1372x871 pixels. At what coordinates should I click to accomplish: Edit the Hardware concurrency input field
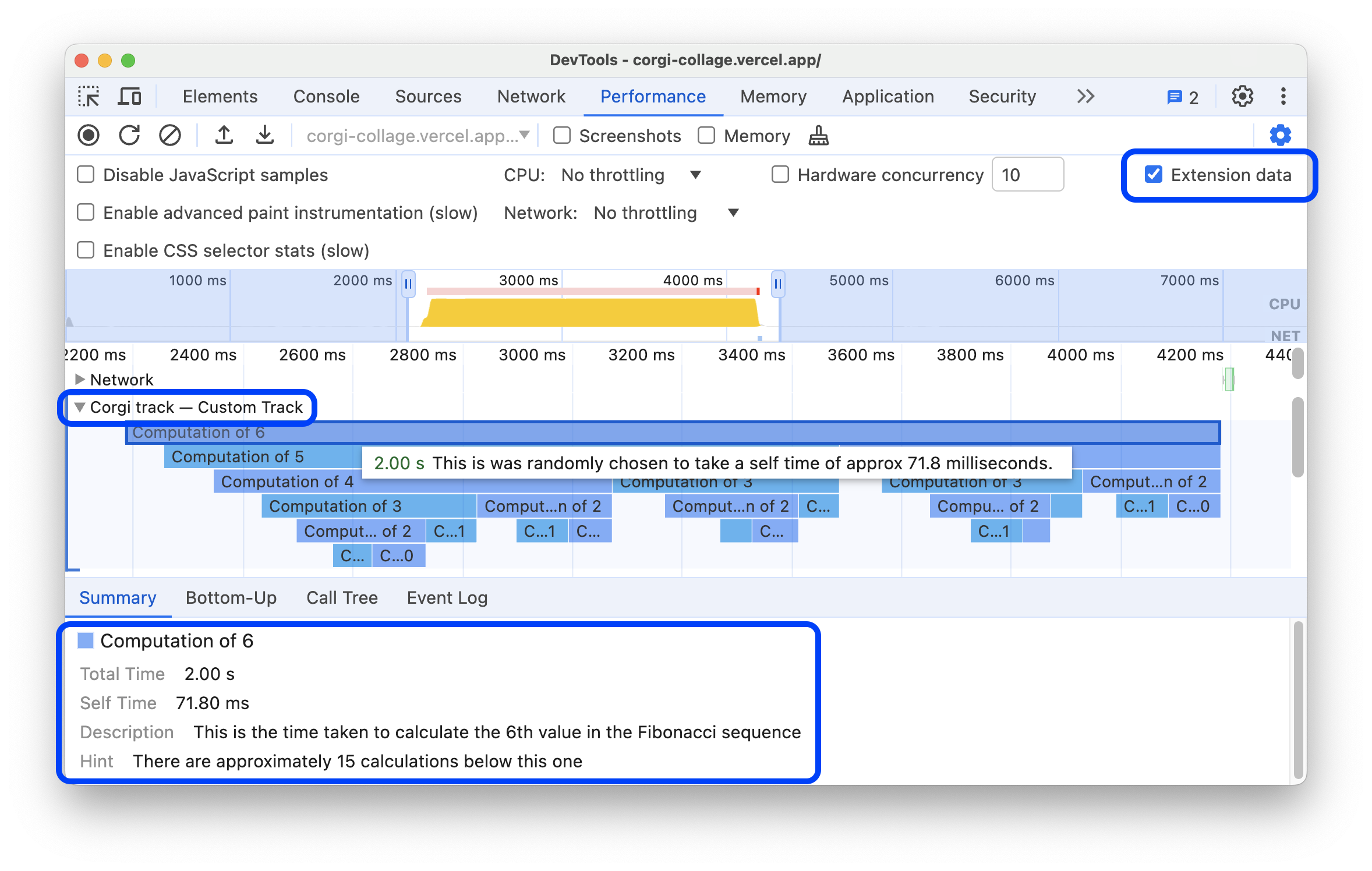pyautogui.click(x=1029, y=176)
